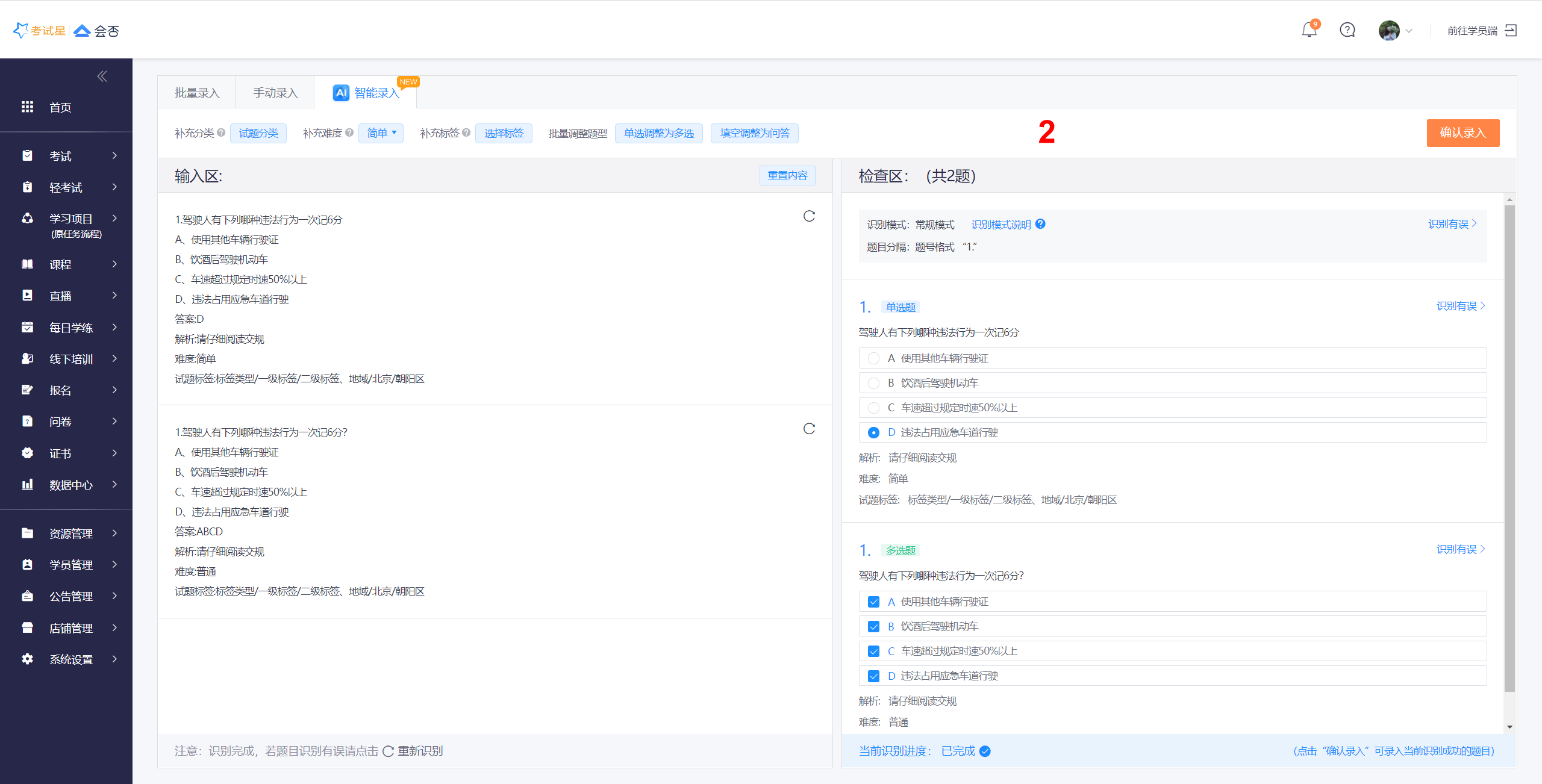
Task: Open the notifications bell icon
Action: click(1309, 30)
